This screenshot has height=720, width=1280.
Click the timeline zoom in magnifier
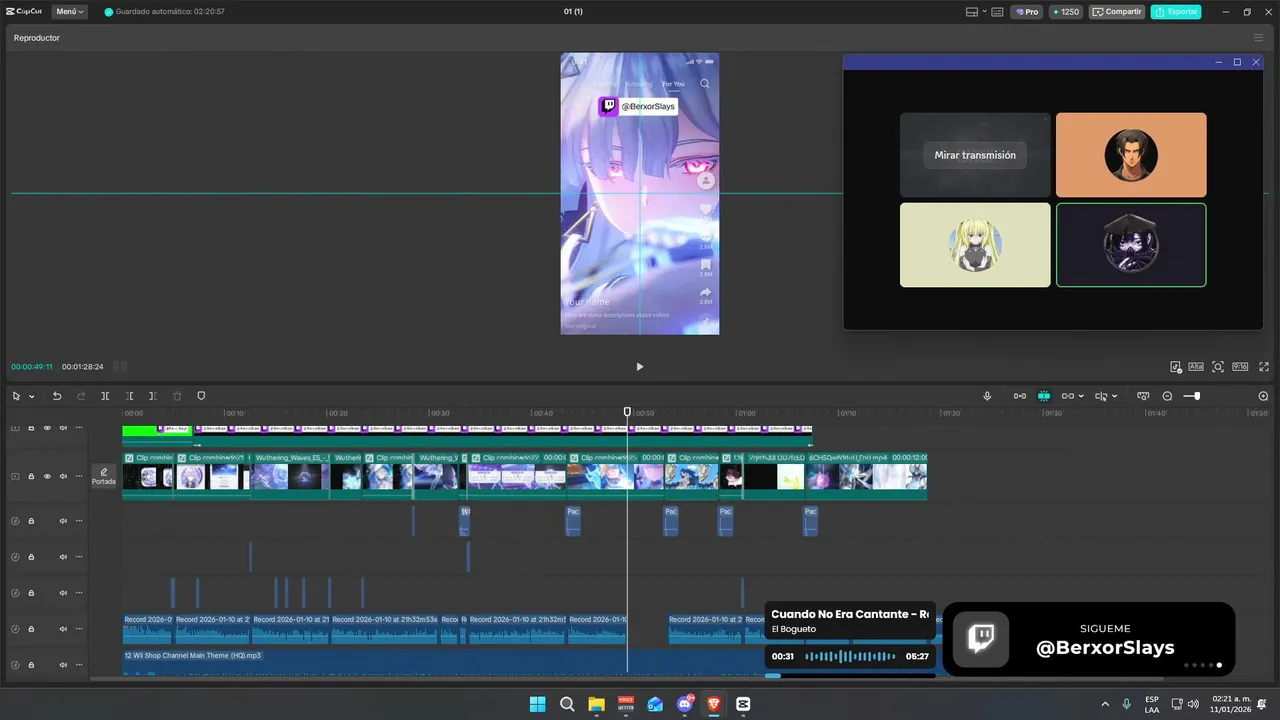tap(1263, 396)
